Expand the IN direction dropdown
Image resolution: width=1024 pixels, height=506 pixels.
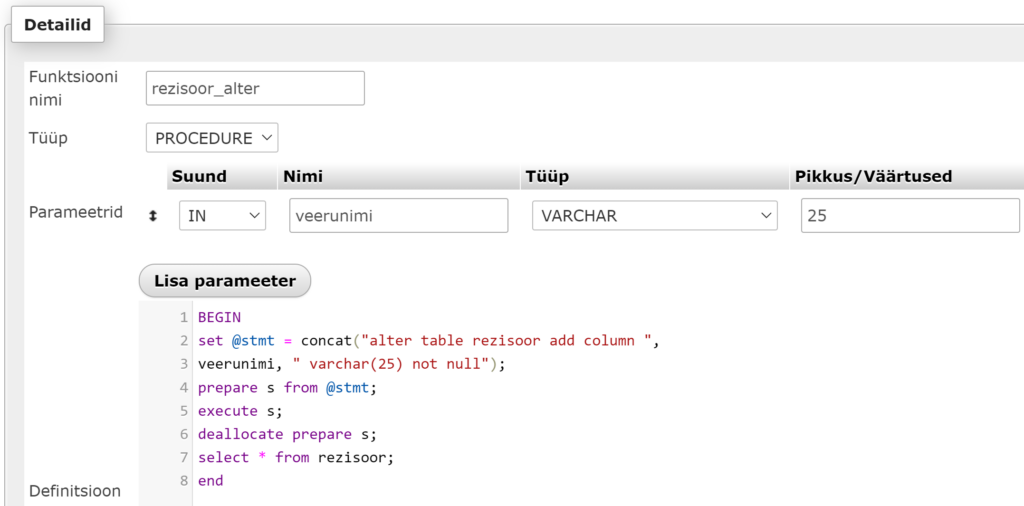tap(222, 215)
